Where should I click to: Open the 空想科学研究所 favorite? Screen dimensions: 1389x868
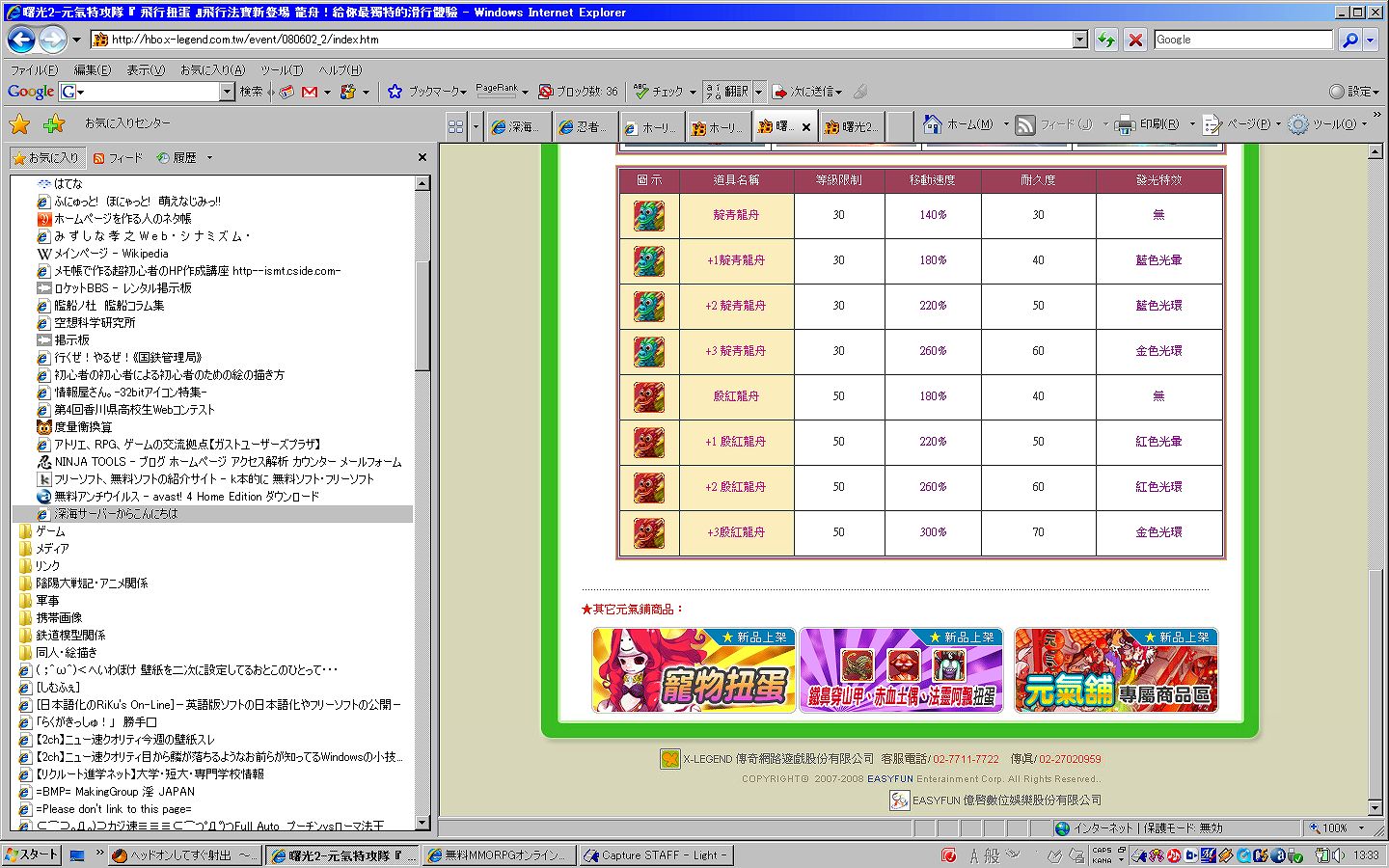[95, 323]
